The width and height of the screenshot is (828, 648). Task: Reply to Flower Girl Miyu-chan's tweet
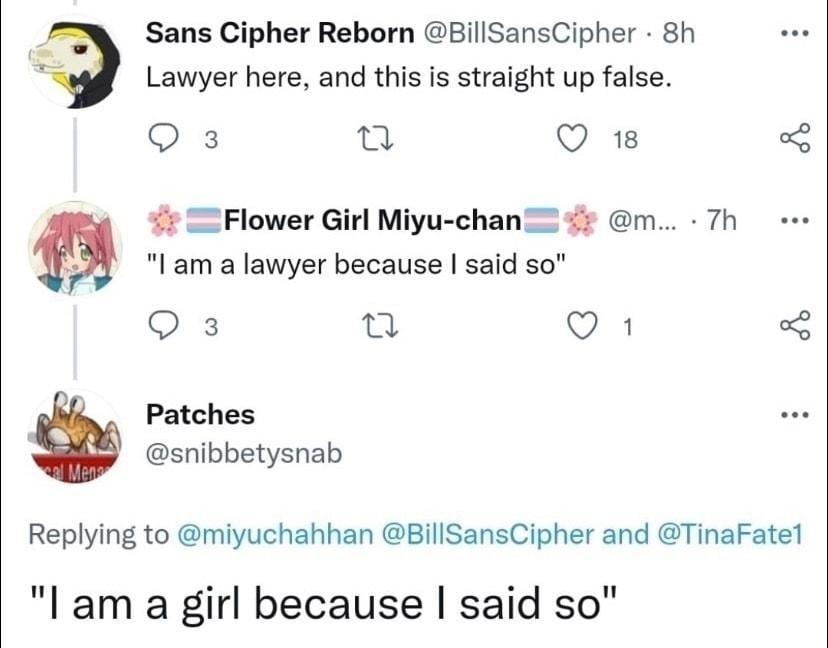click(x=163, y=325)
